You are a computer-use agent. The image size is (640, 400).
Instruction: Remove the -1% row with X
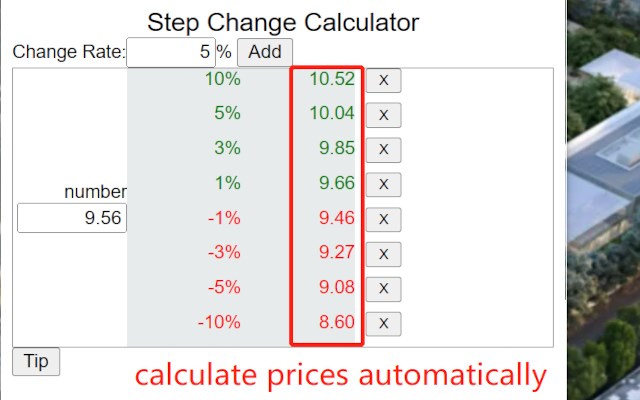click(383, 220)
